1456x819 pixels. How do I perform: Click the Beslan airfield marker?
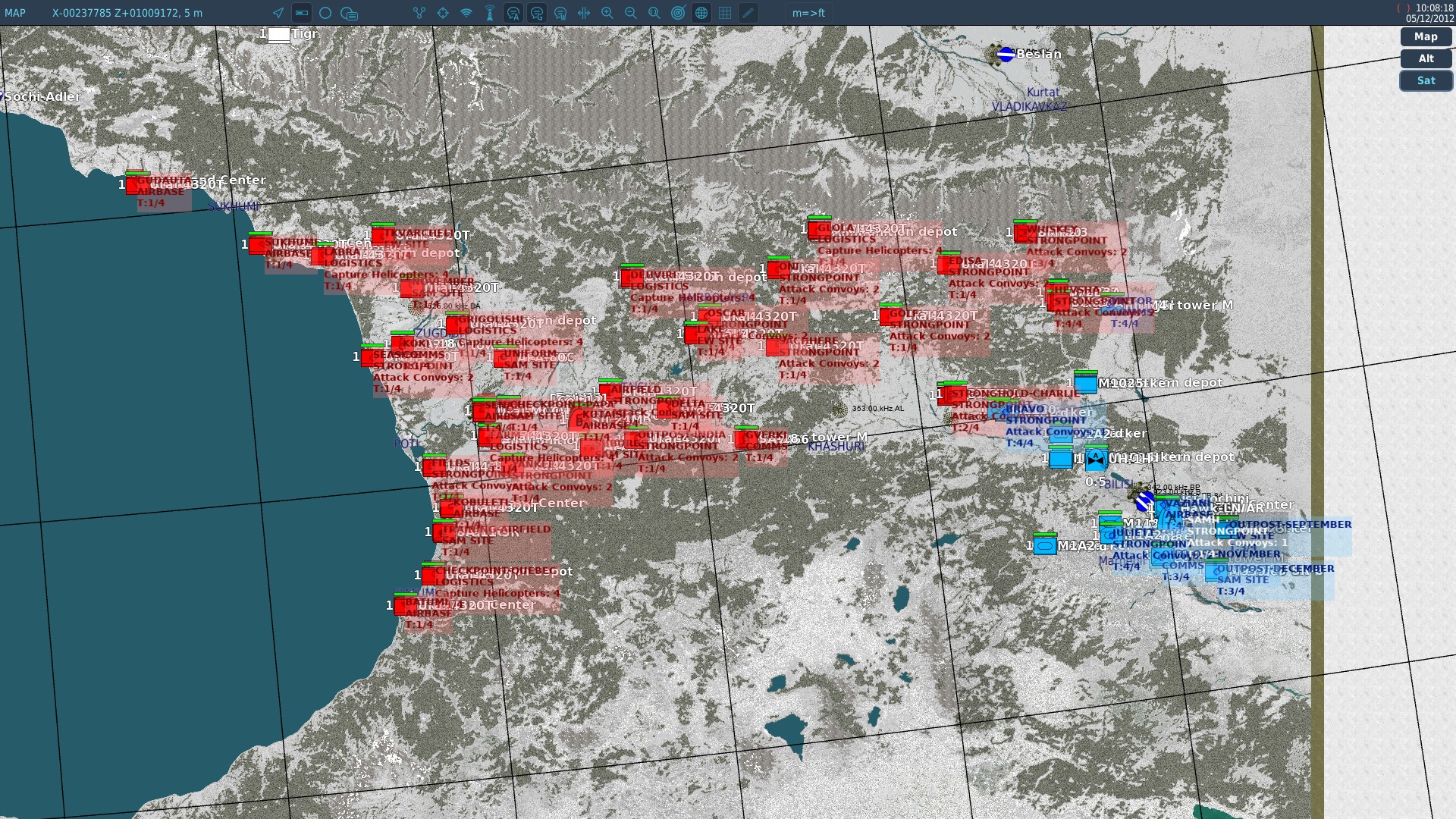click(1006, 54)
